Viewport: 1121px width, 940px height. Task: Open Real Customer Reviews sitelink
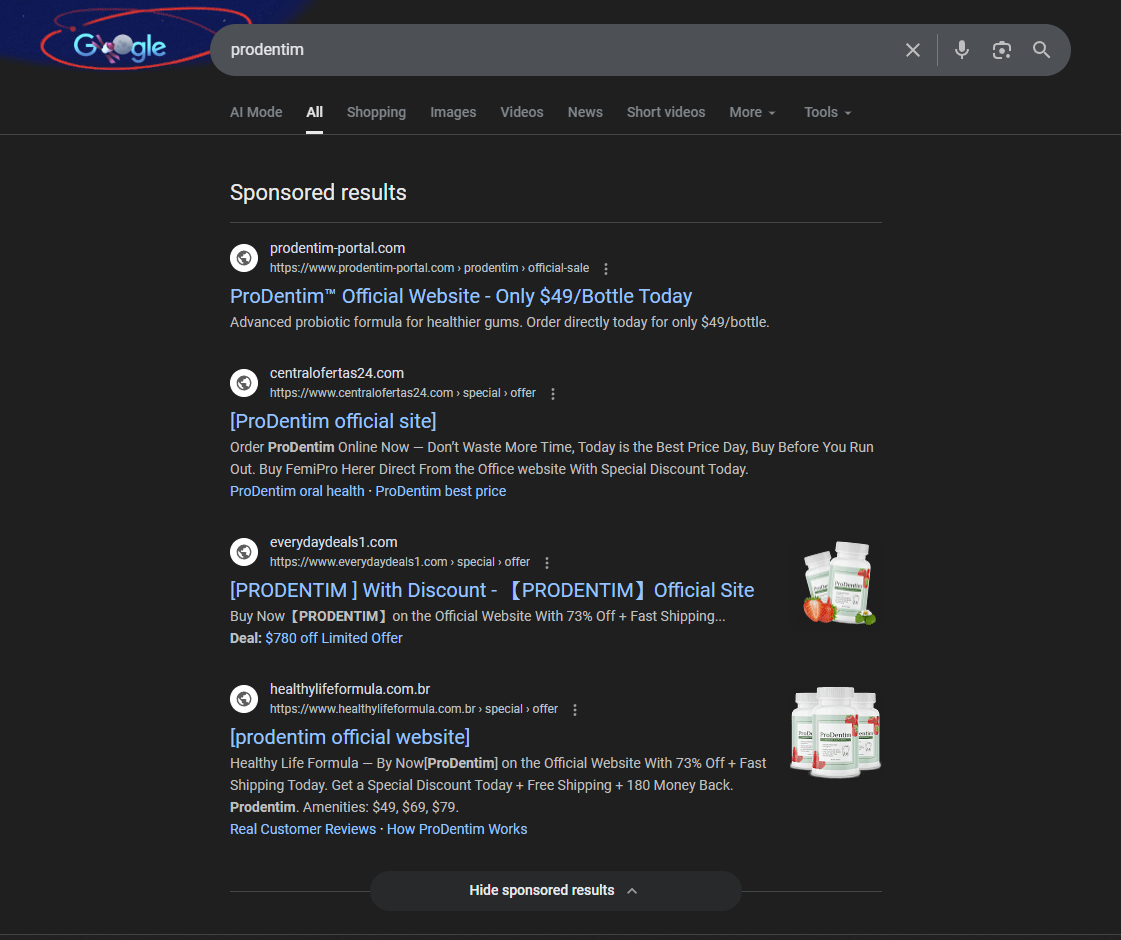point(303,828)
